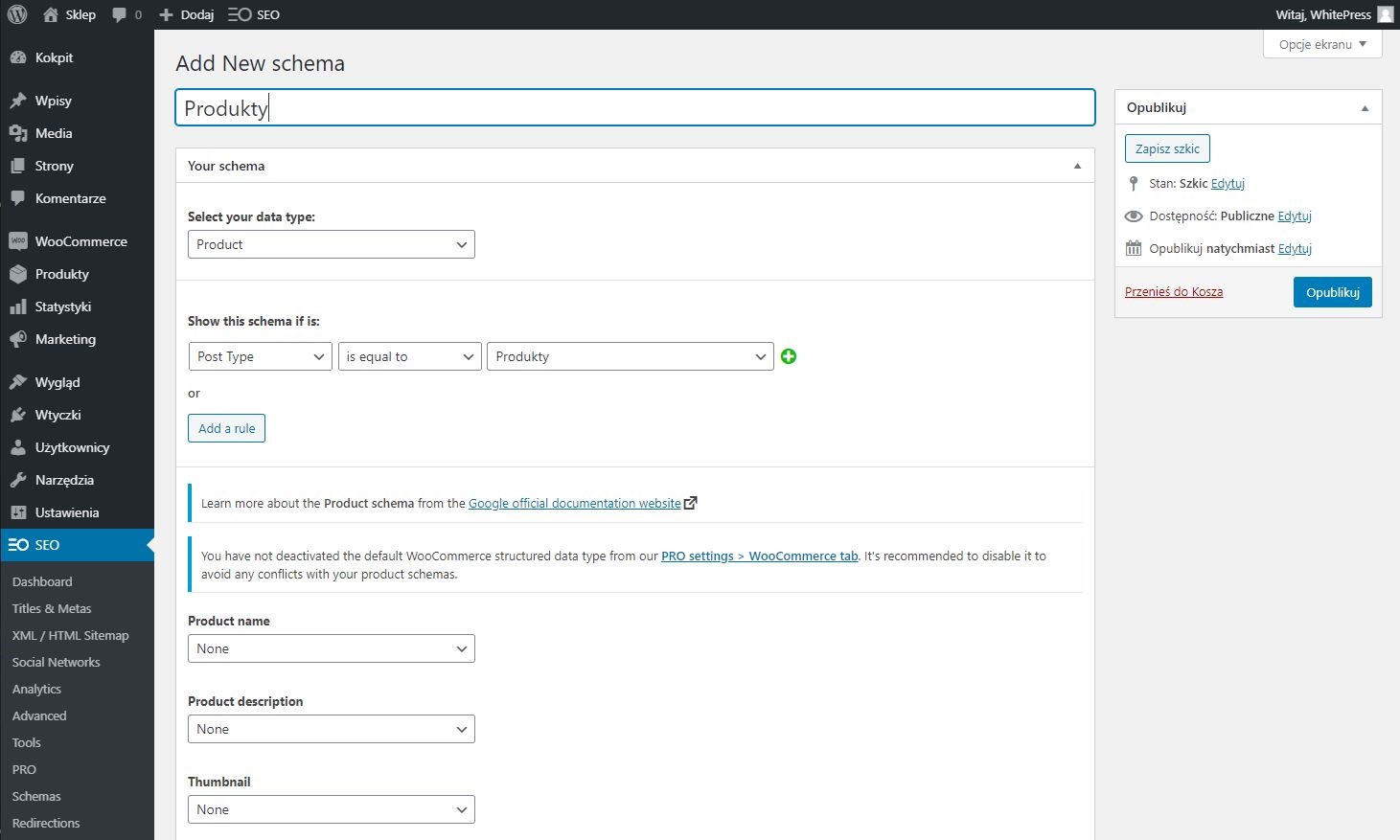This screenshot has height=840, width=1400.
Task: Open Social Networks submenu item
Action: click(56, 662)
